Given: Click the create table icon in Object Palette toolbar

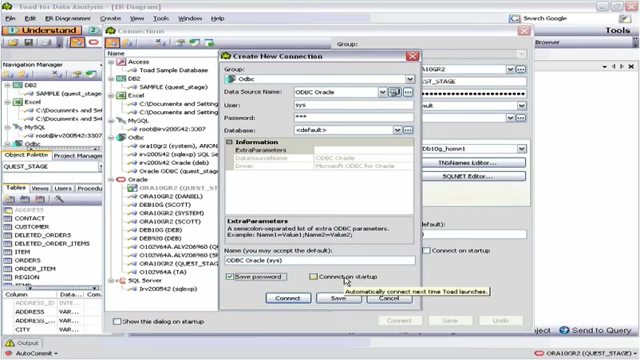Looking at the screenshot, I should tap(10, 199).
